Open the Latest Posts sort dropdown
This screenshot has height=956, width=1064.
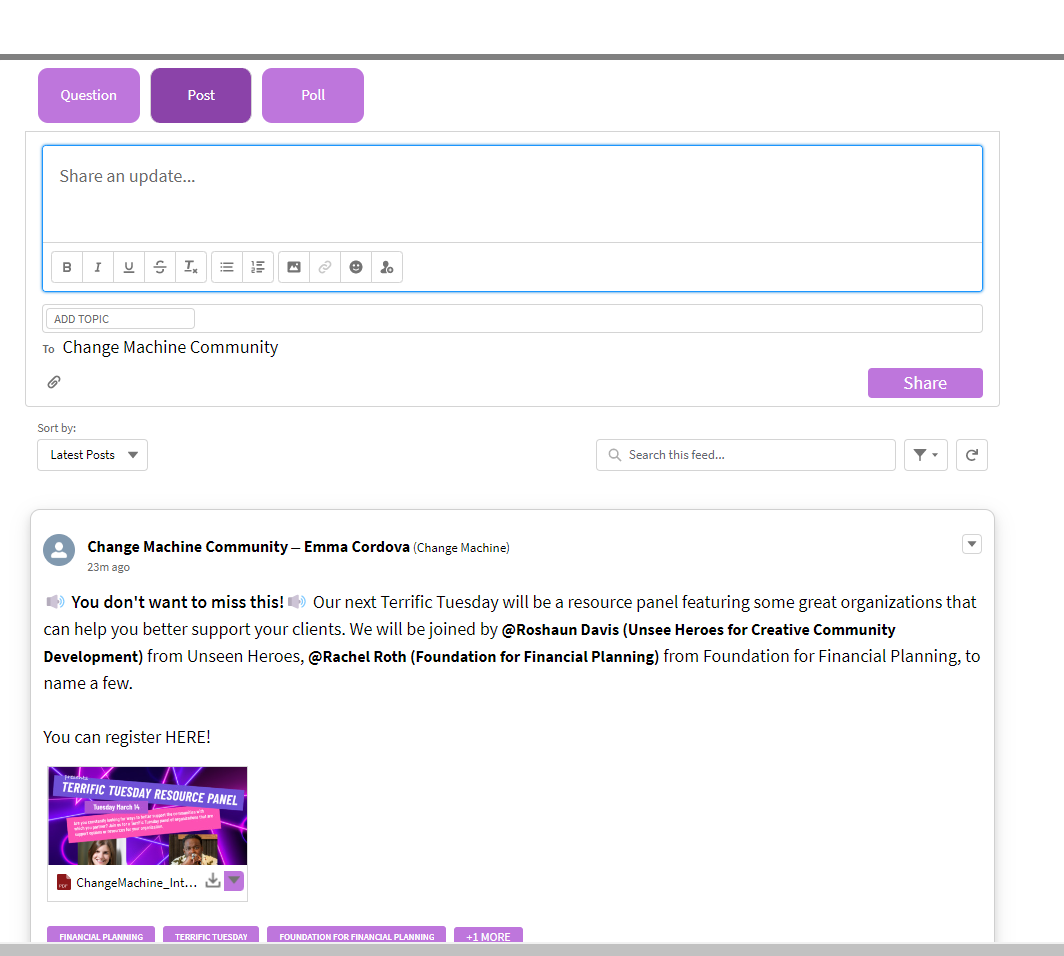point(92,455)
